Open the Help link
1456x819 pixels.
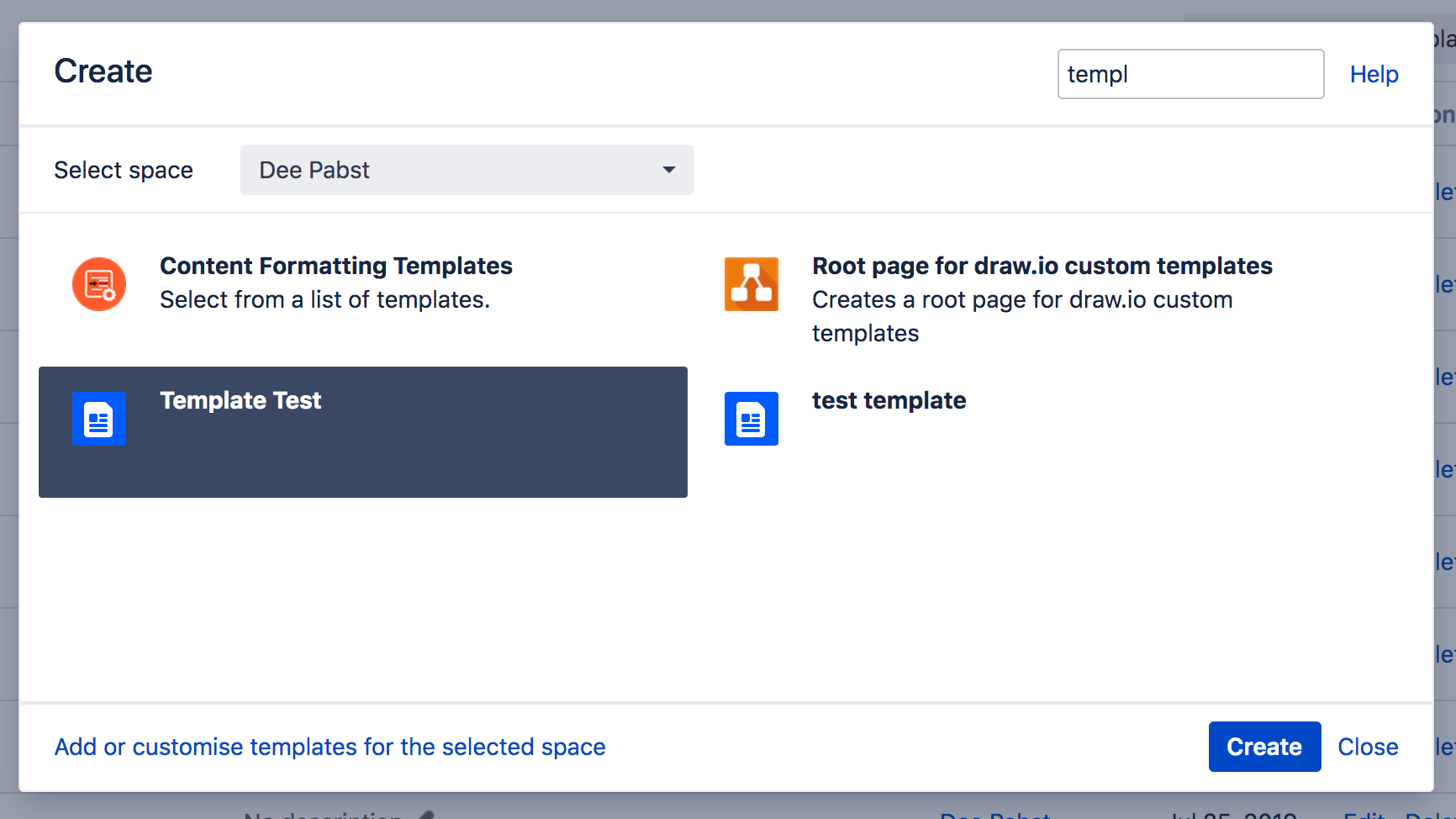click(x=1374, y=74)
